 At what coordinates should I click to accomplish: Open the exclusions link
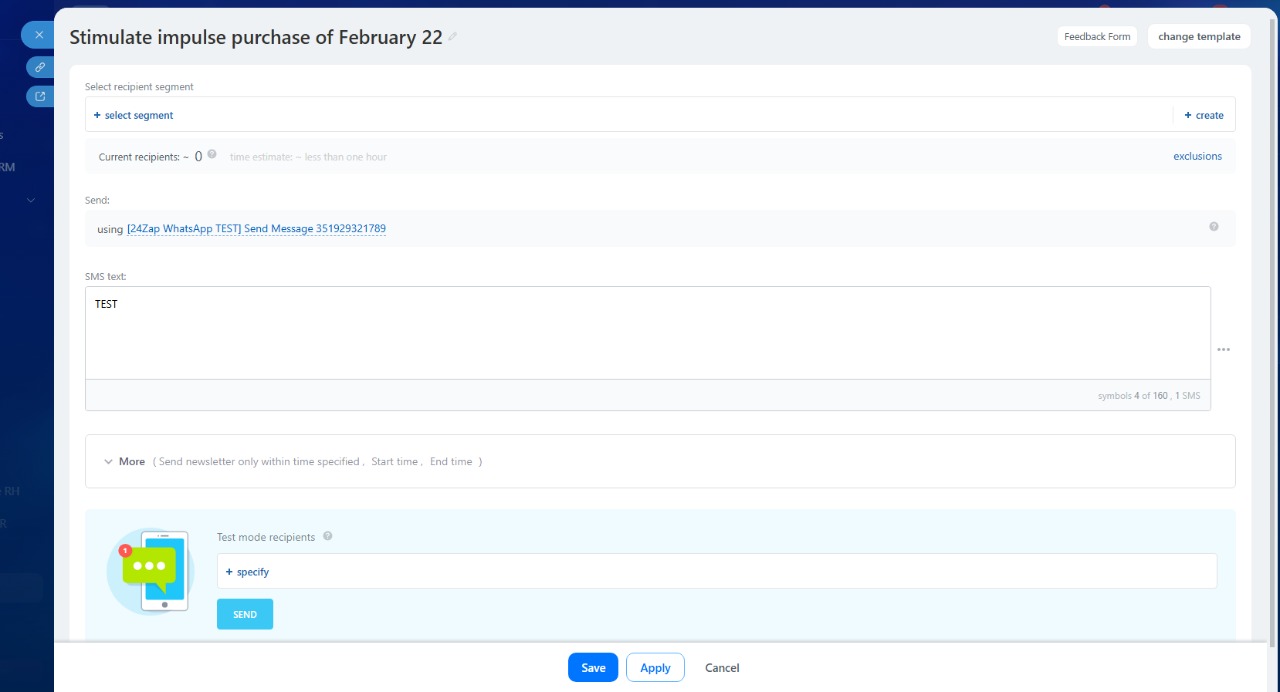click(x=1197, y=157)
